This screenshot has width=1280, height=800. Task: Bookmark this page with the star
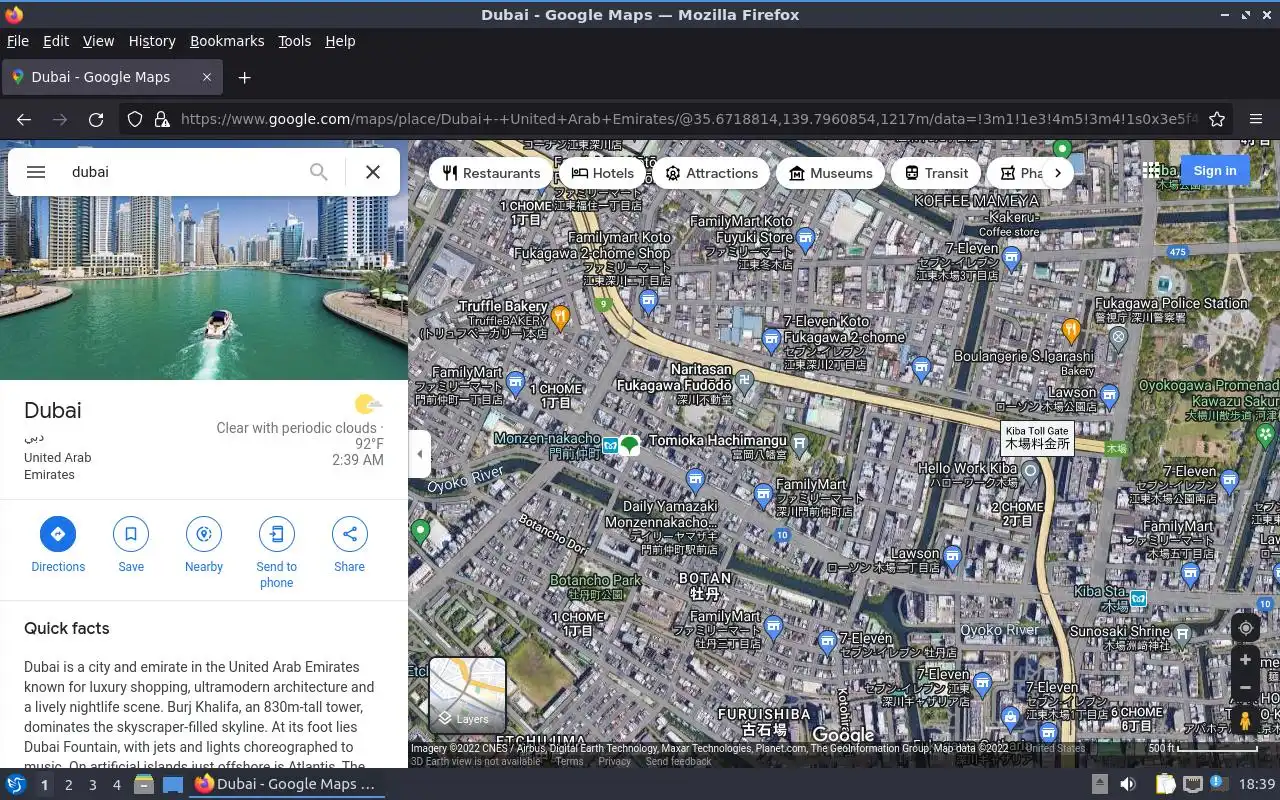pyautogui.click(x=1217, y=119)
